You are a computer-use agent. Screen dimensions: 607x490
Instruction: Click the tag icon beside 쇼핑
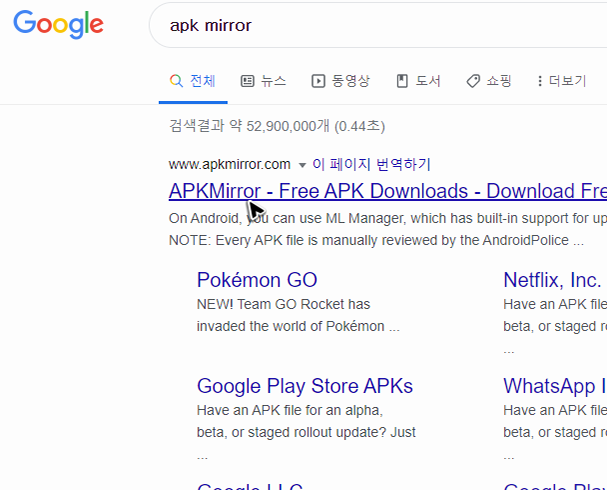click(473, 81)
